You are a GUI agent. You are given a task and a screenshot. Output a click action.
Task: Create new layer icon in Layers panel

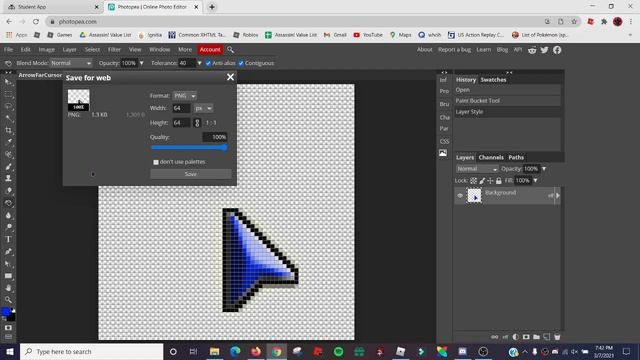pos(547,337)
